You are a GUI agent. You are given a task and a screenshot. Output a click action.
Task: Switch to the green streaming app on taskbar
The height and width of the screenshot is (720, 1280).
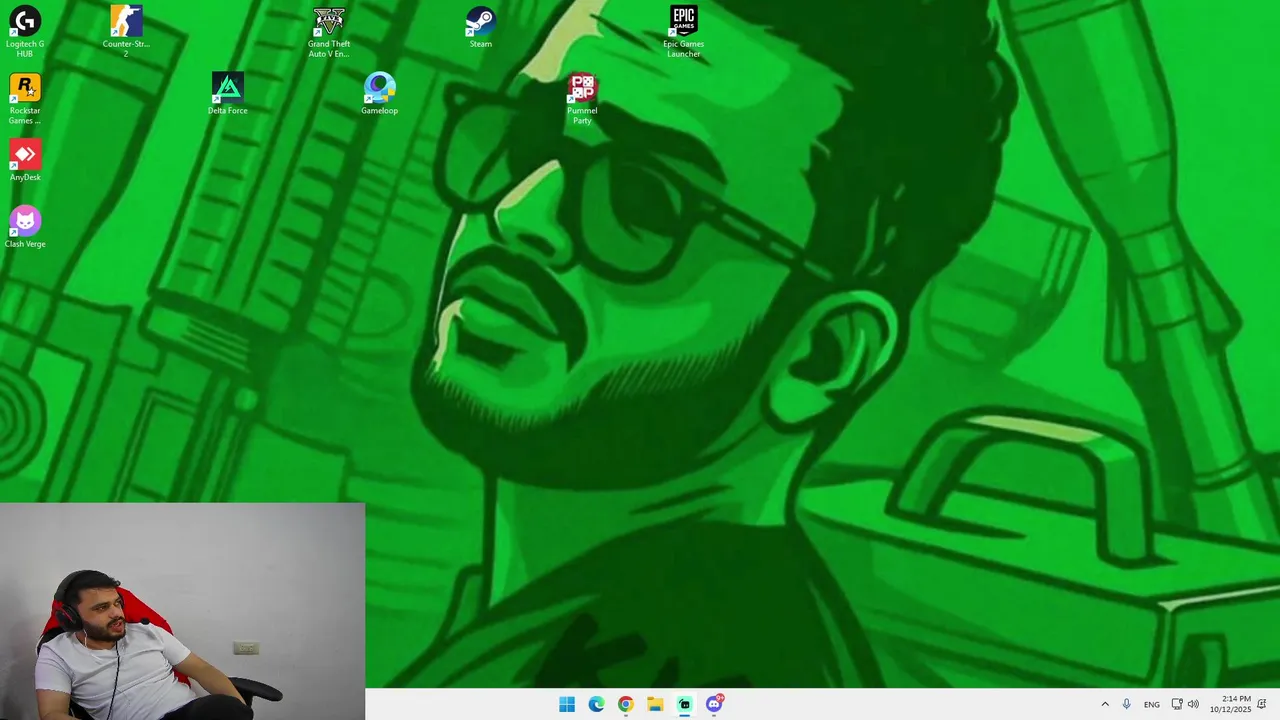coord(684,704)
